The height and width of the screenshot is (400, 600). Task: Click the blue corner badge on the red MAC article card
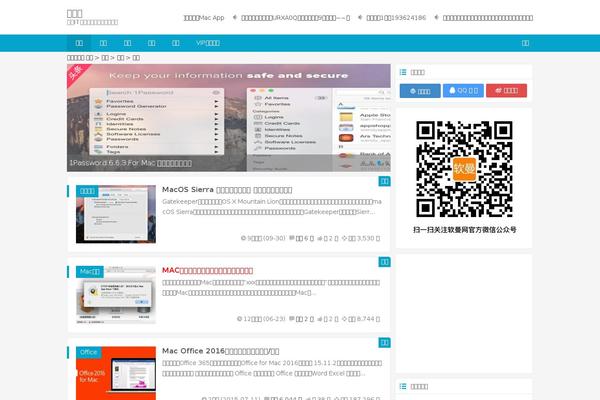click(x=385, y=262)
